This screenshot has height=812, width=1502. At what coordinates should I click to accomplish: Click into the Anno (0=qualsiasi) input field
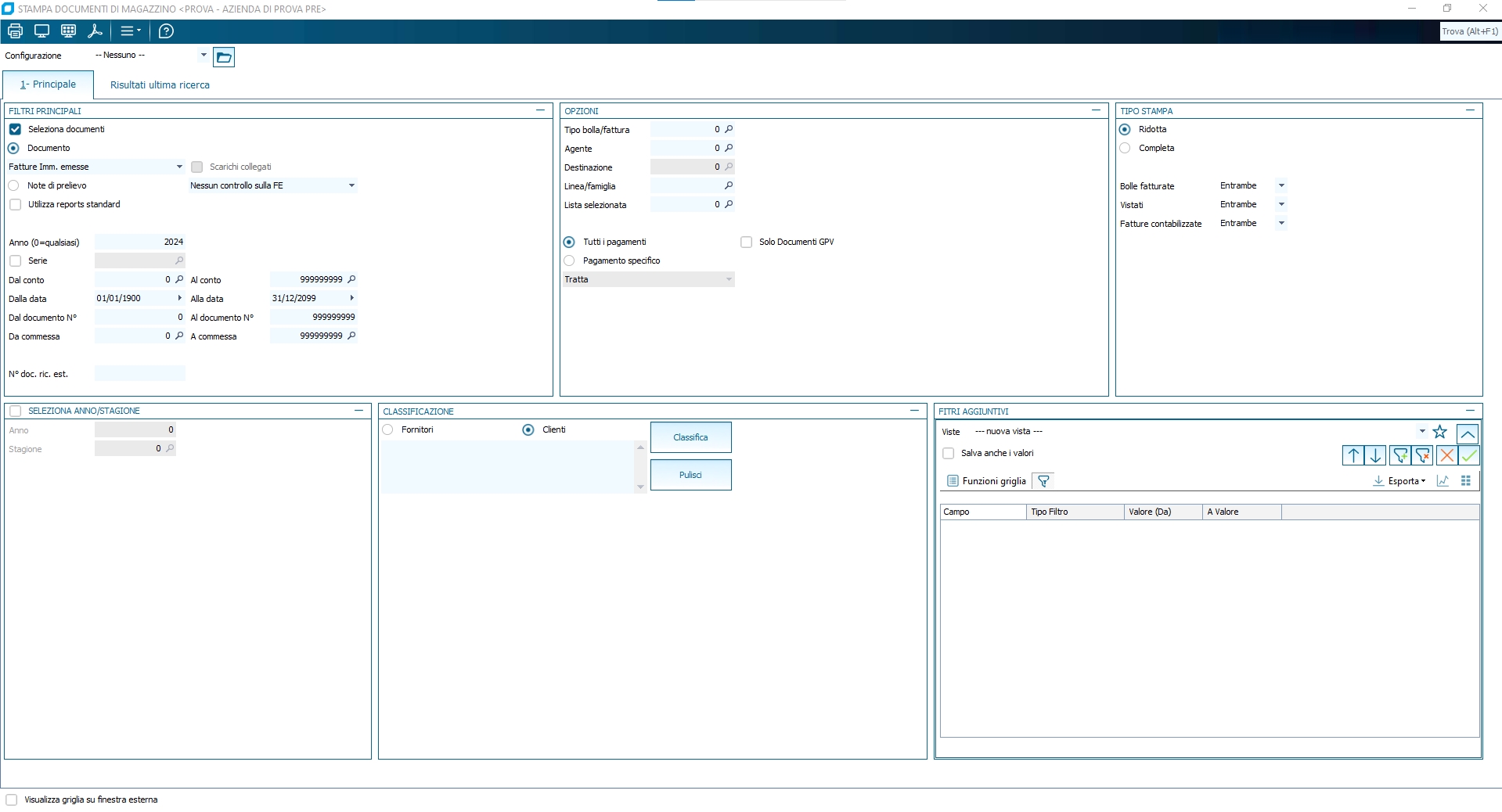(x=139, y=243)
